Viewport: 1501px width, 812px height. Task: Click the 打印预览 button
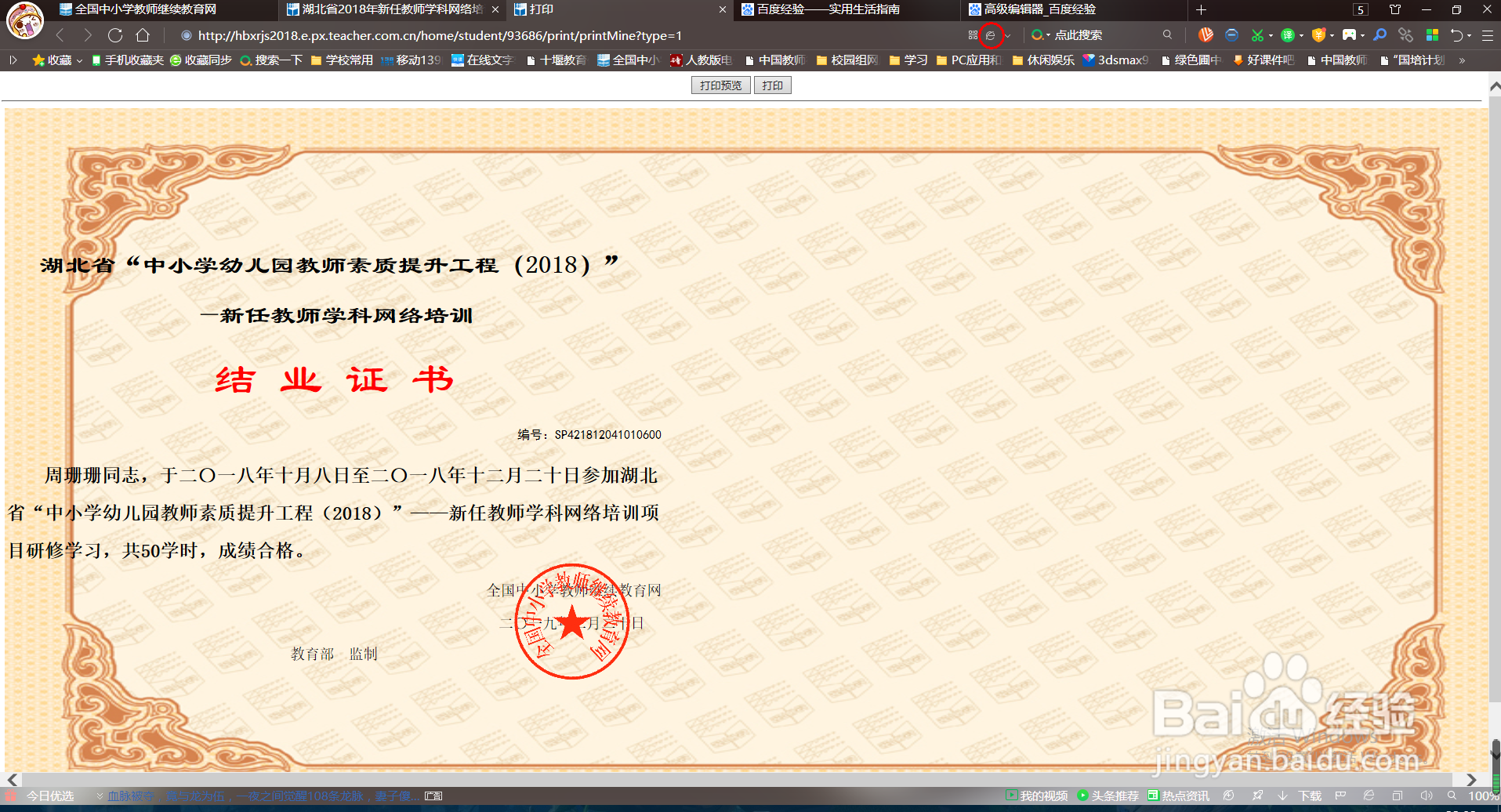tap(721, 85)
